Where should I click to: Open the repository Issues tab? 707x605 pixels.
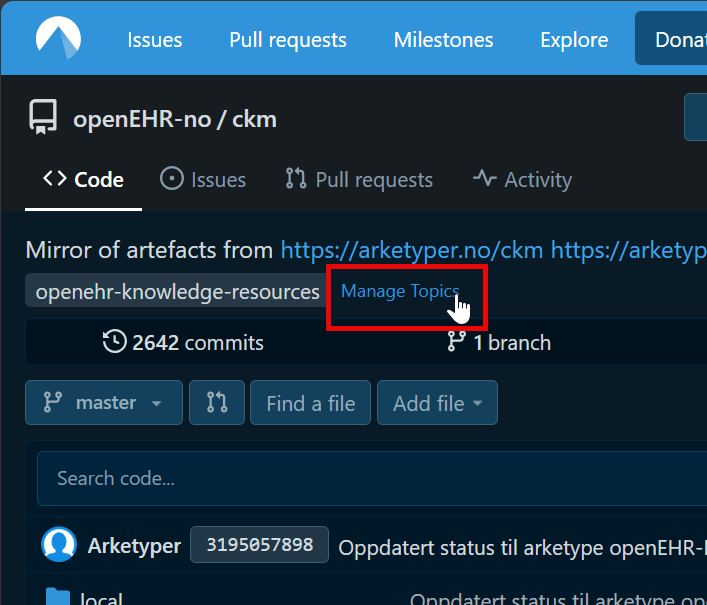[203, 180]
